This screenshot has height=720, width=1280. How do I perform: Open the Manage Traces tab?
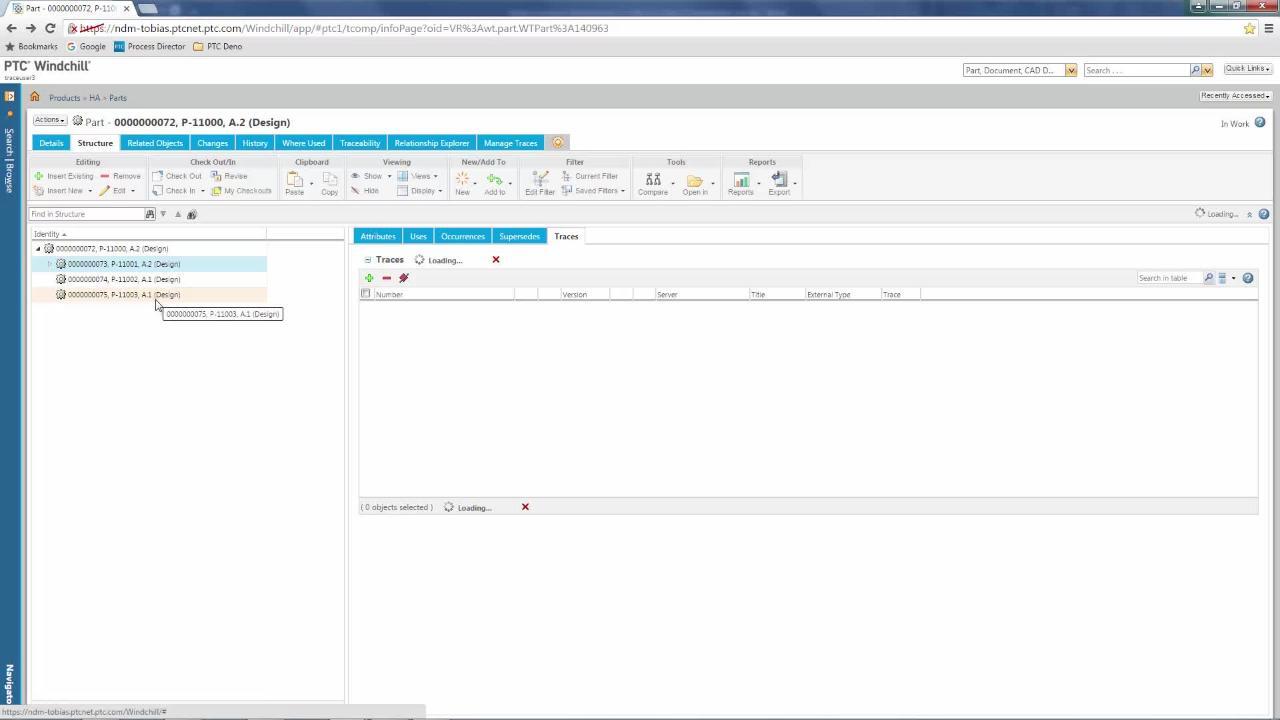(x=511, y=143)
